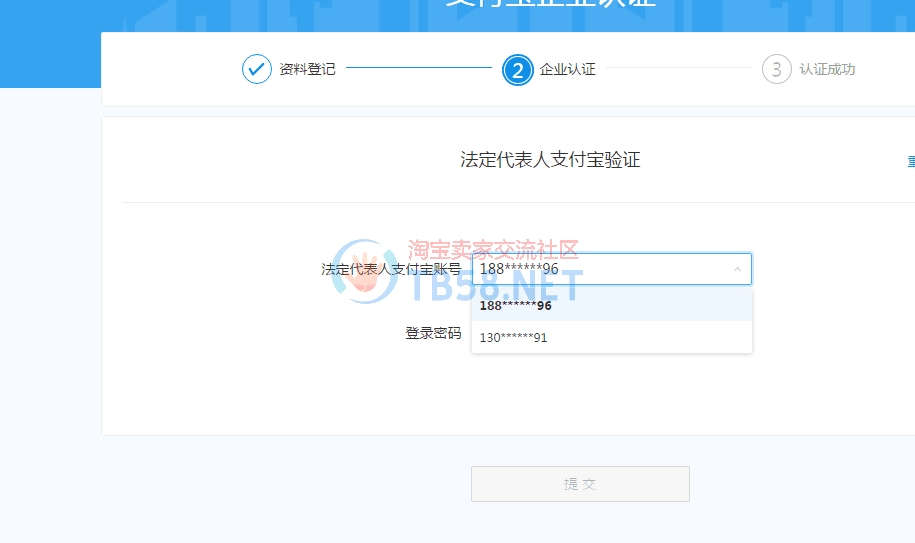
Task: Click the 认证成功 step label
Action: tap(827, 69)
